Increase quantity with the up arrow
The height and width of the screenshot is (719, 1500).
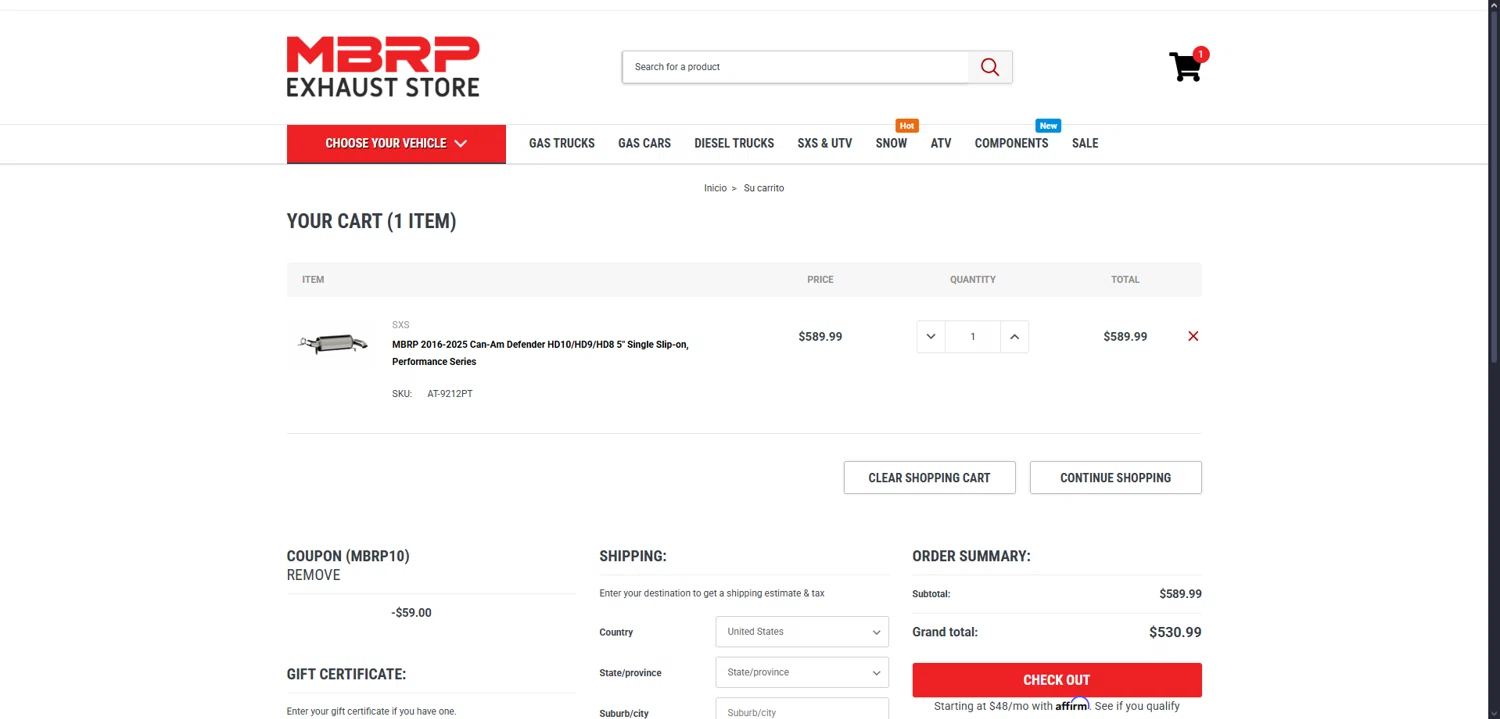[1014, 337]
